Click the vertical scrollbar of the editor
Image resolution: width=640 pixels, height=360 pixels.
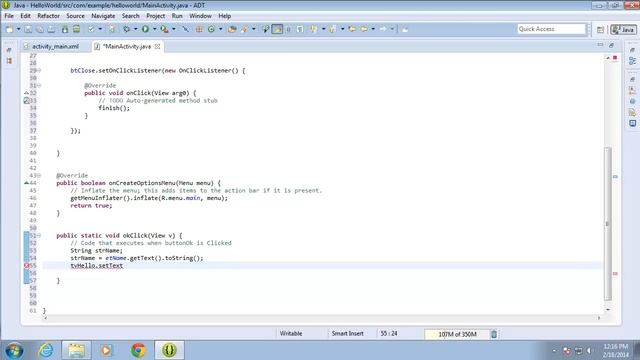click(608, 224)
